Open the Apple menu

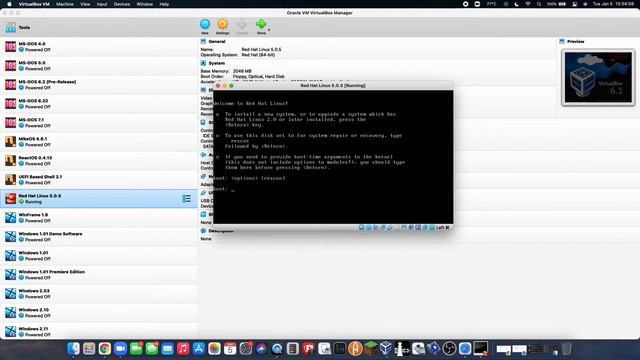click(x=9, y=4)
